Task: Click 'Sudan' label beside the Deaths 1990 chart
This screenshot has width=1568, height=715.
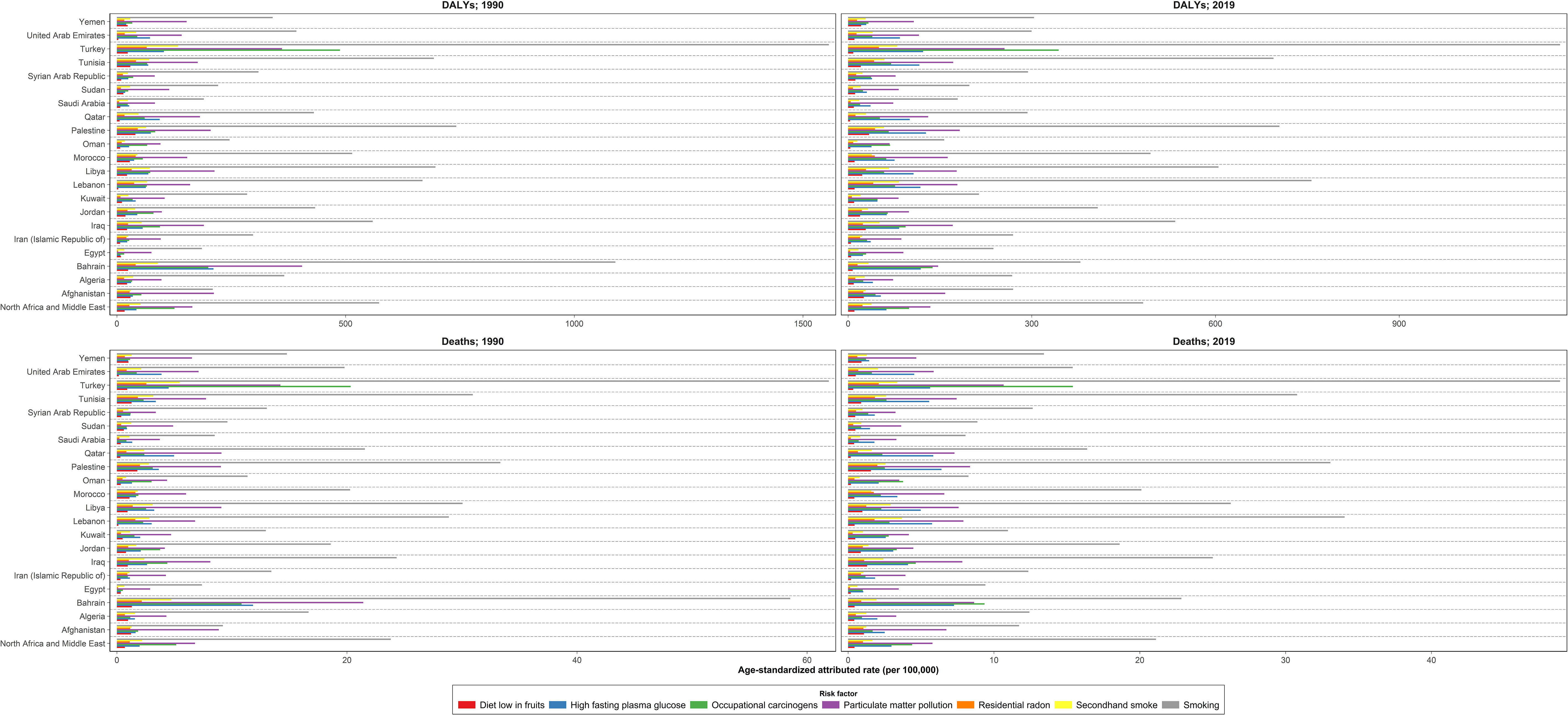Action: [x=93, y=426]
